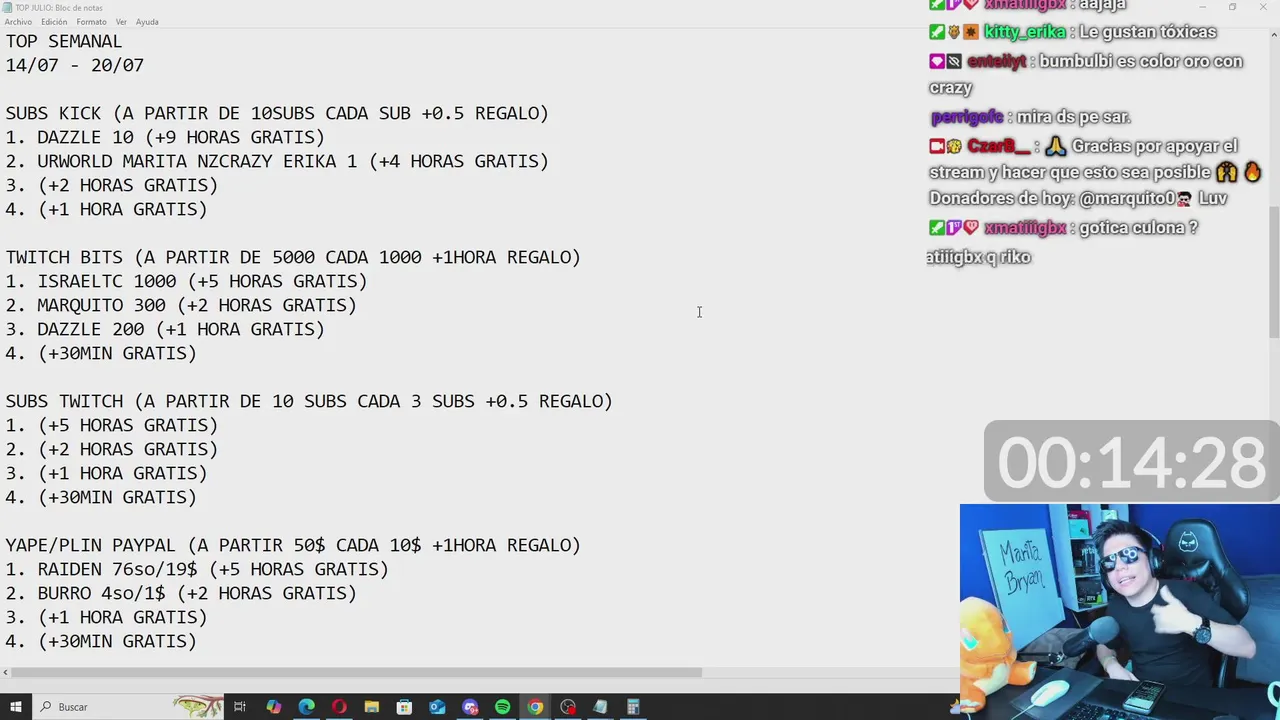Click the 'SUBS TWITCH' heading line
The width and height of the screenshot is (1280, 720).
(309, 401)
